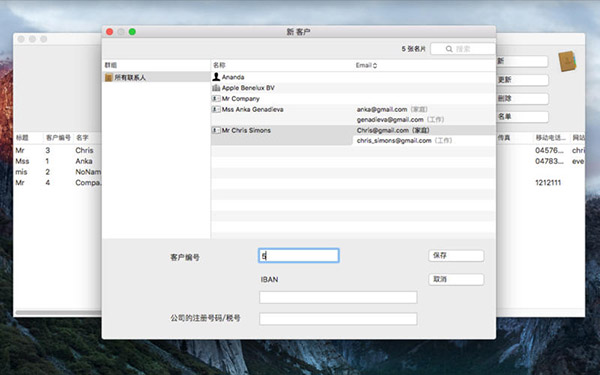Screen dimensions: 600x375
Task: Select the 所有联系人 group
Action: 156,78
